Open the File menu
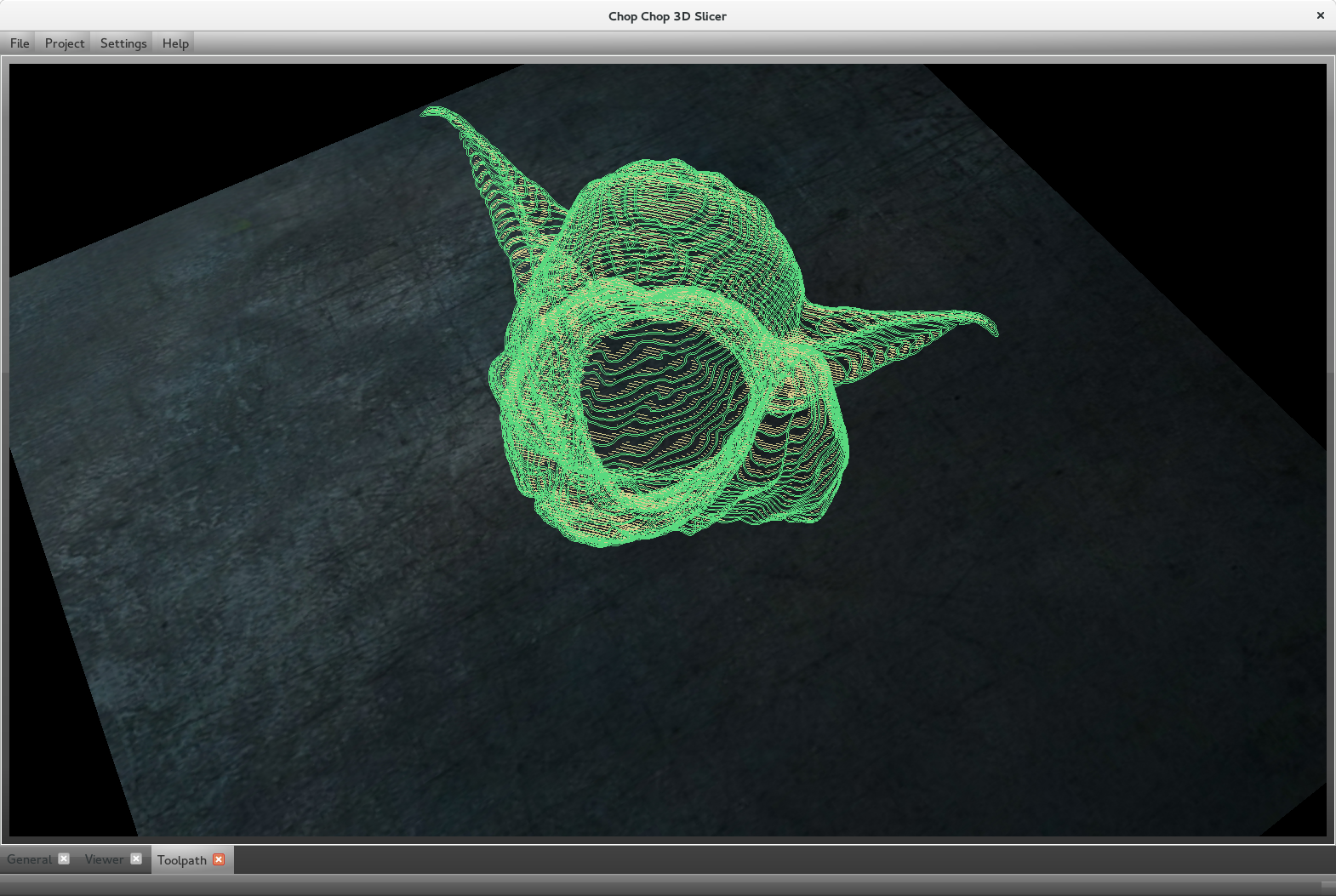Screen dimensions: 1336x896 20,43
